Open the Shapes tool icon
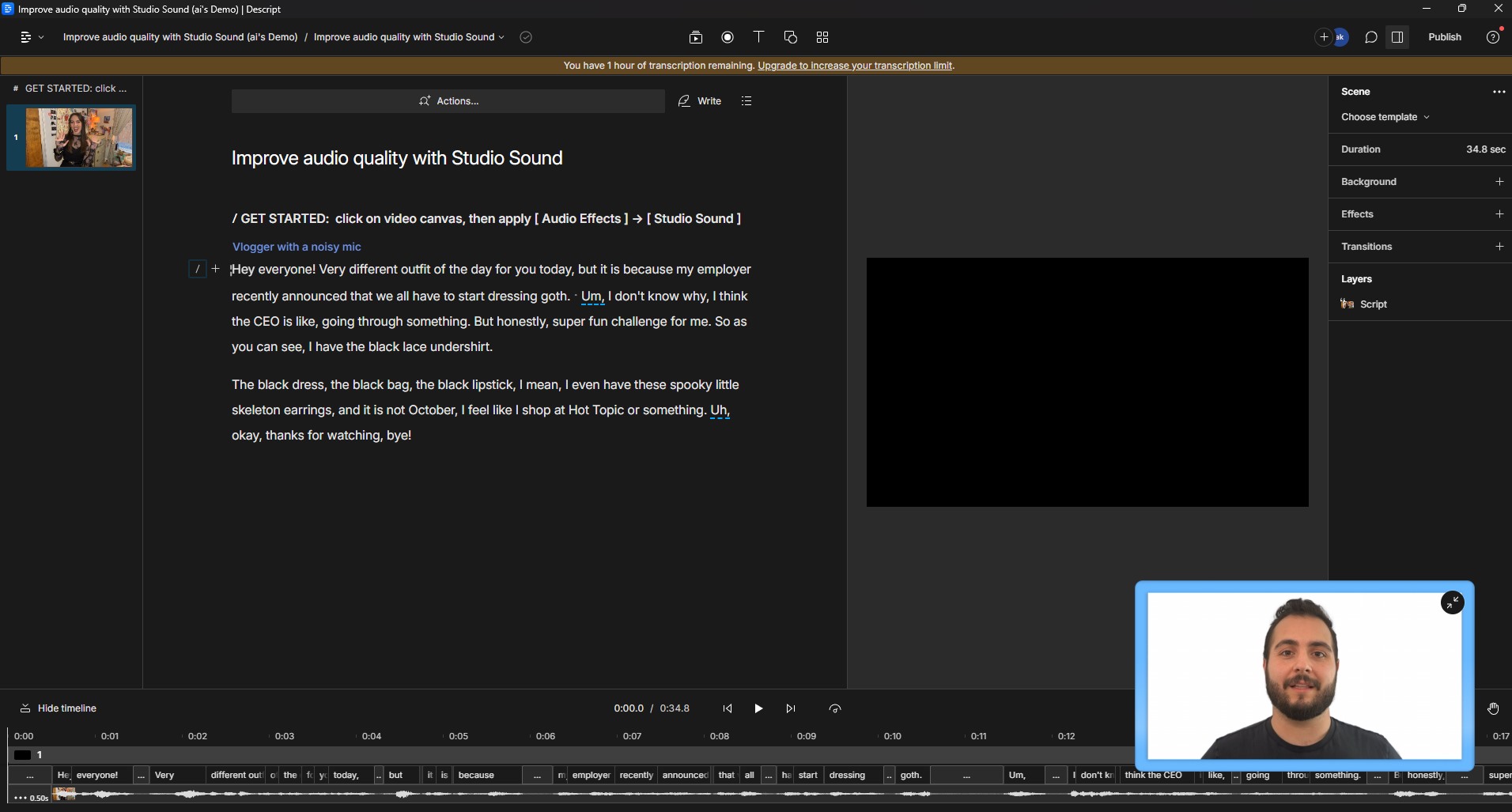 [790, 37]
